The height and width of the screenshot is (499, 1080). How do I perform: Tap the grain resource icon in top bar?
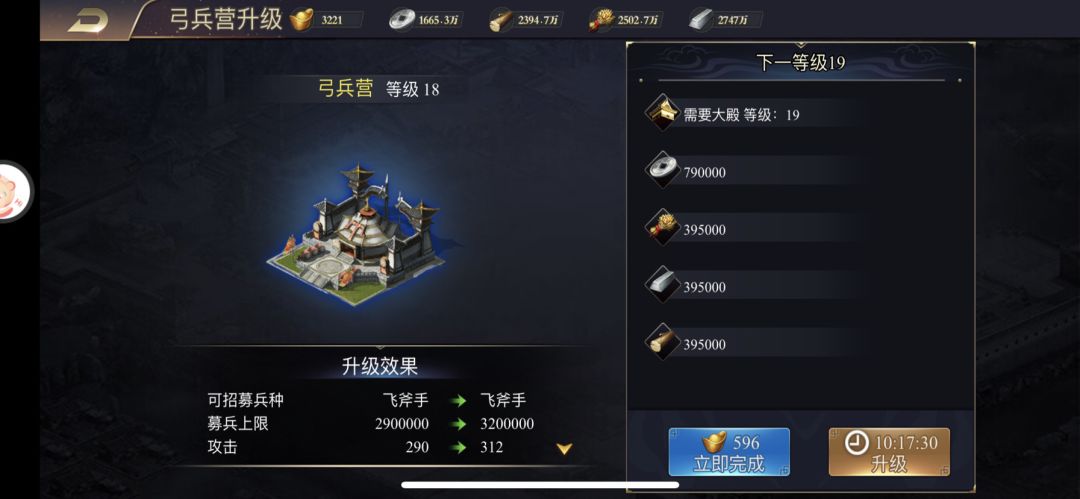pyautogui.click(x=601, y=20)
